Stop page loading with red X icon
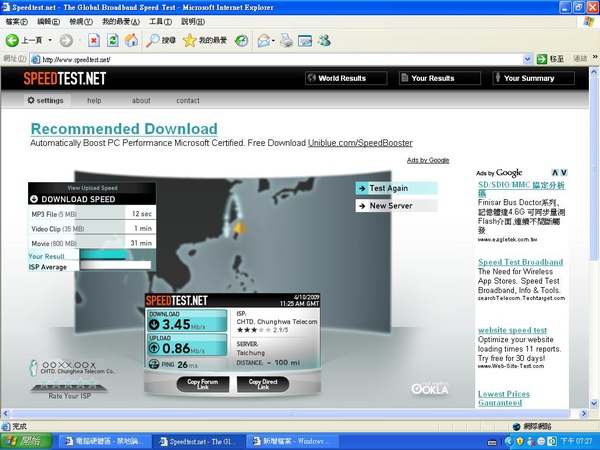This screenshot has width=600, height=450. coord(94,40)
